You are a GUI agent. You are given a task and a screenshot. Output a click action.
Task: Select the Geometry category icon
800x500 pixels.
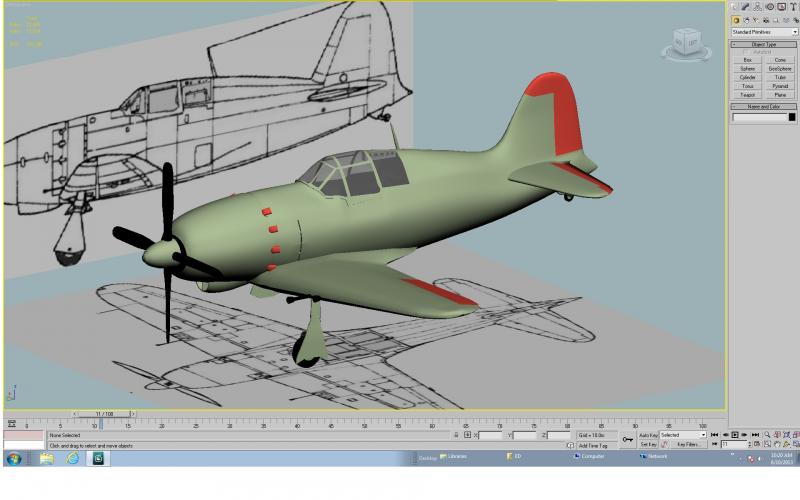(736, 20)
